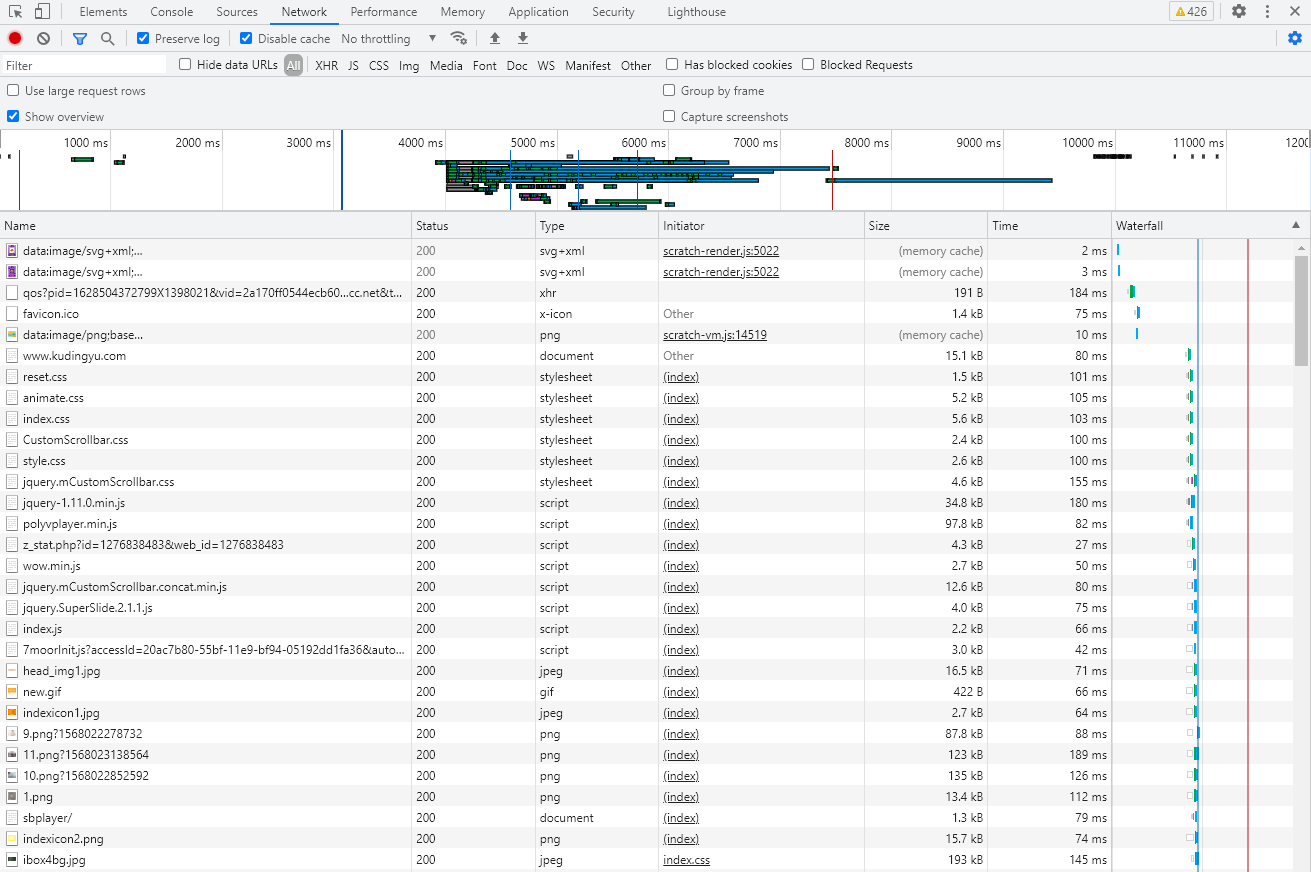The image size is (1311, 872).
Task: Activate the inspect element picker icon
Action: (x=15, y=12)
